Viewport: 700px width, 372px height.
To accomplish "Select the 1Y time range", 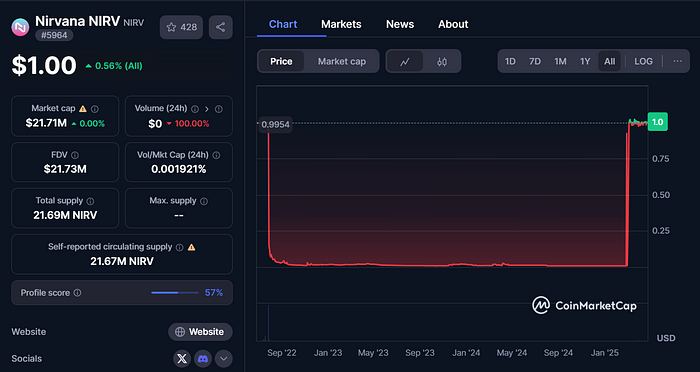I will coord(585,62).
